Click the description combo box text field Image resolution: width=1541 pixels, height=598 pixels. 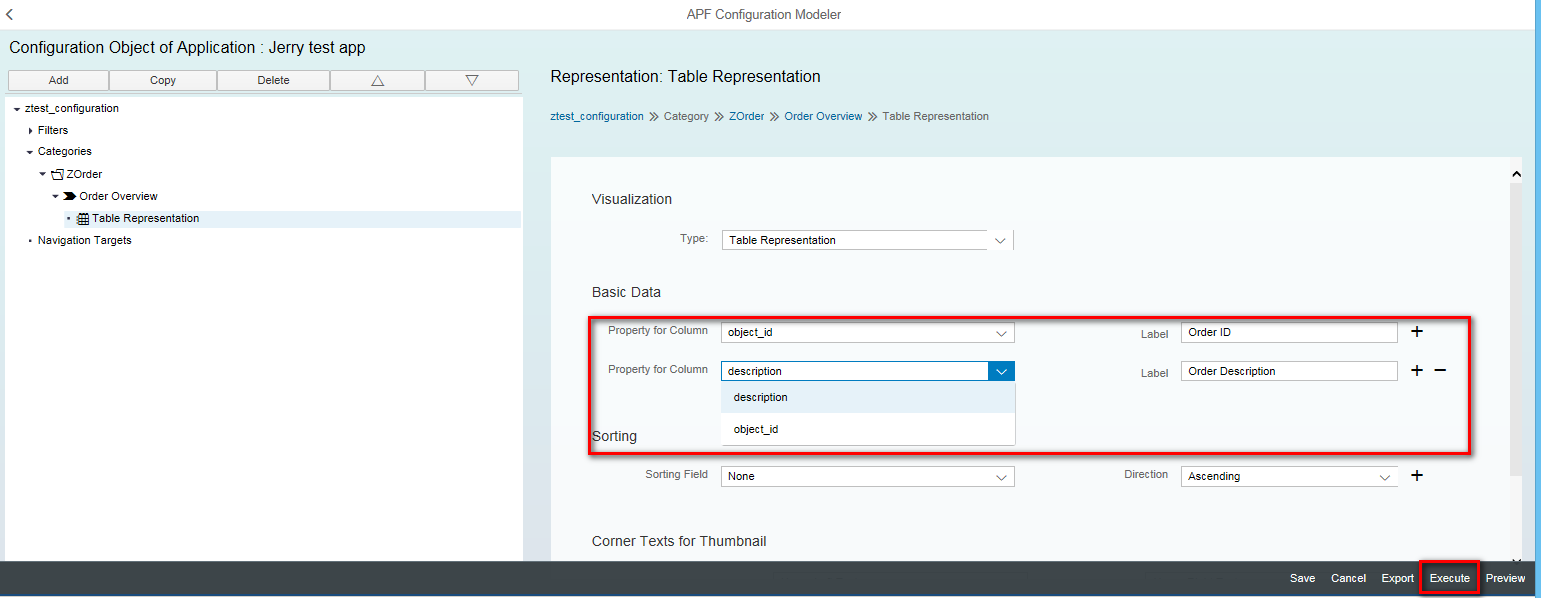coord(855,371)
